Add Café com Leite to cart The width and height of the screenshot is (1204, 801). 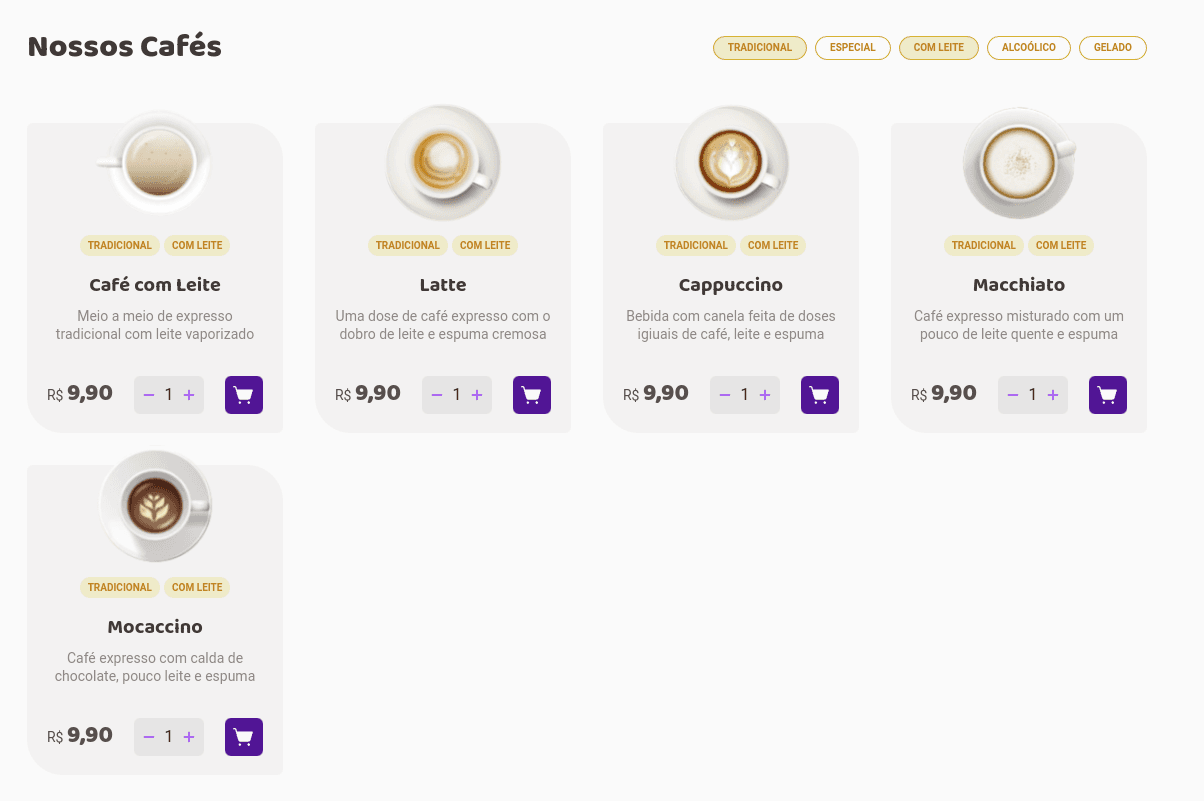[244, 395]
